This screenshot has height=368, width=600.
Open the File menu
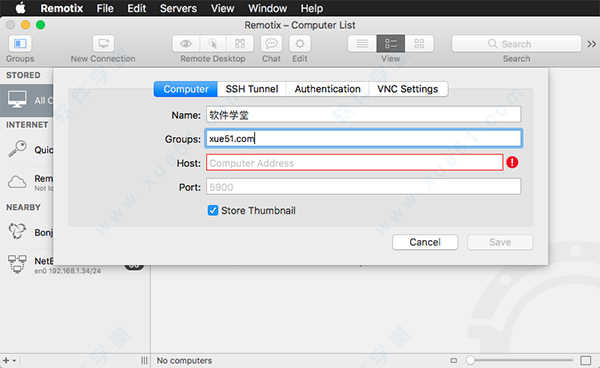coord(105,8)
